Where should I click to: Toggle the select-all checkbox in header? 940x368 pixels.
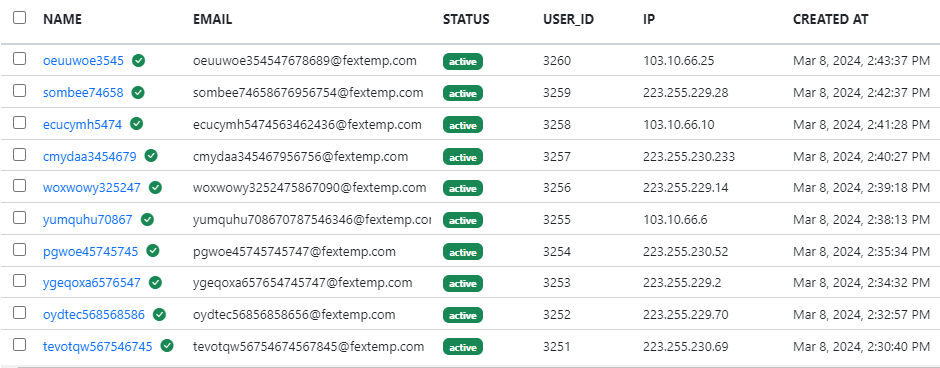[x=20, y=17]
